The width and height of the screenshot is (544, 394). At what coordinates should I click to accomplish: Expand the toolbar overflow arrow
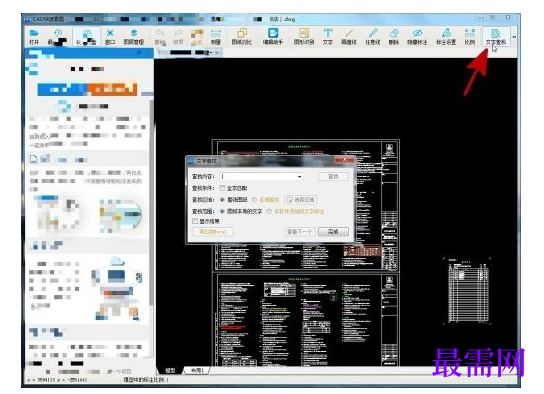coord(514,36)
